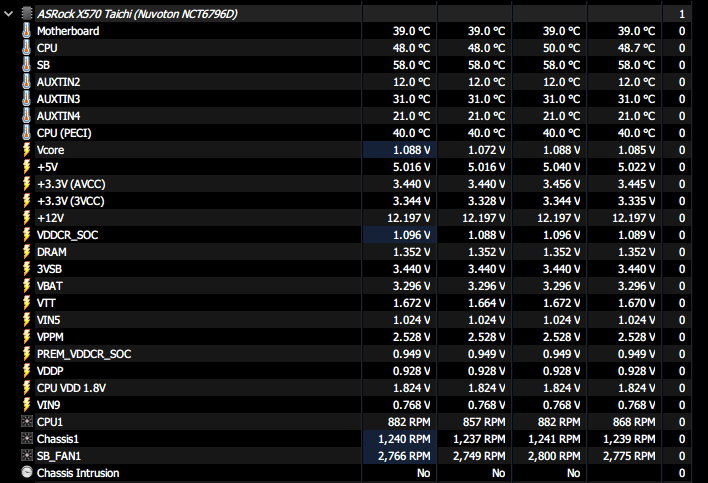Select the CPU (PECI) sensor label
Viewport: 708px width, 483px height.
[64, 133]
